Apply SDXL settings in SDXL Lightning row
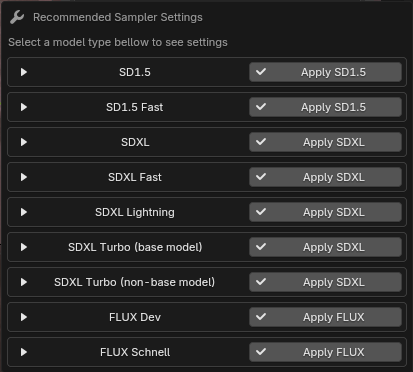This screenshot has height=372, width=413. (325, 212)
